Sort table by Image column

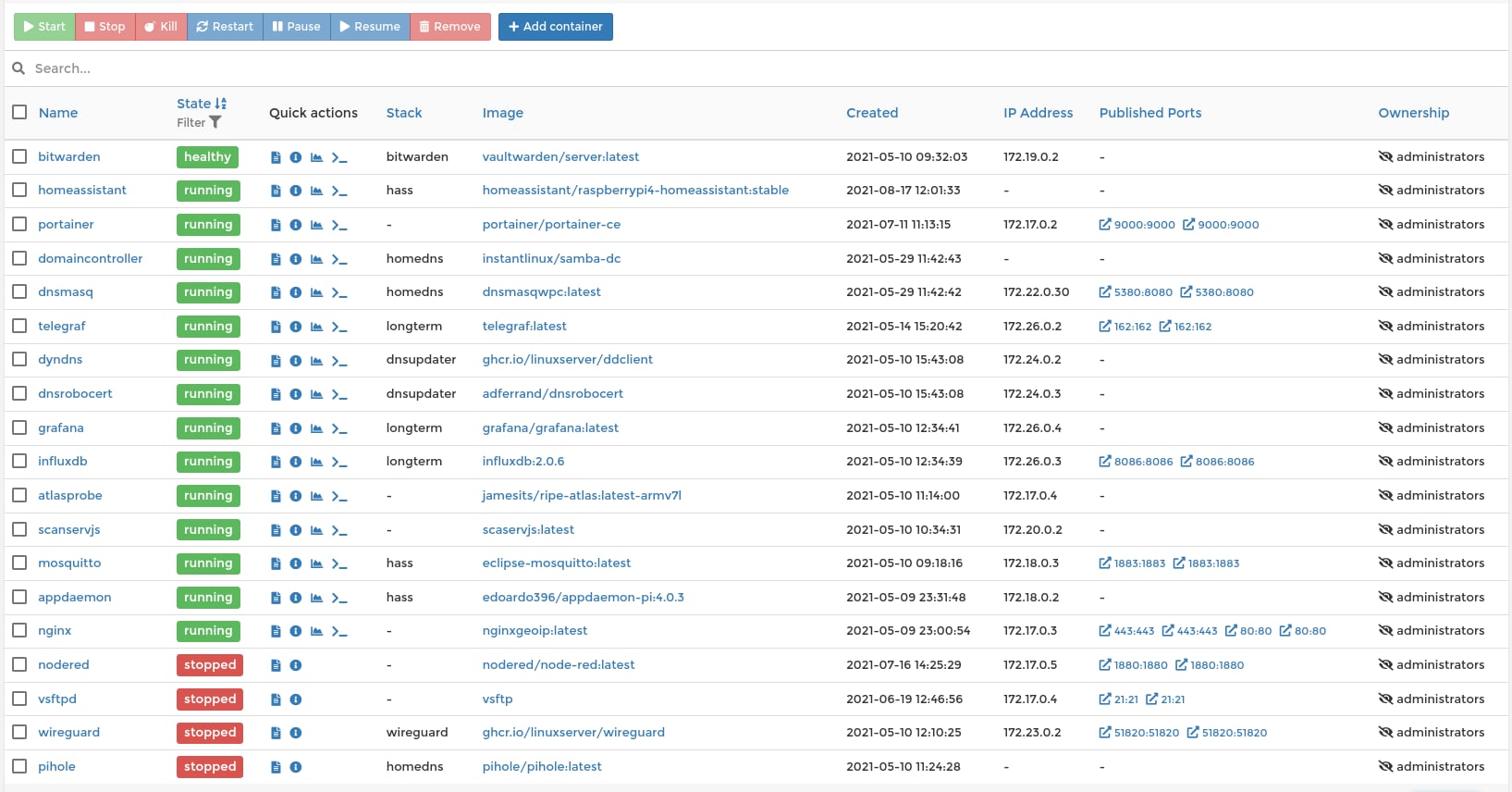pos(502,113)
